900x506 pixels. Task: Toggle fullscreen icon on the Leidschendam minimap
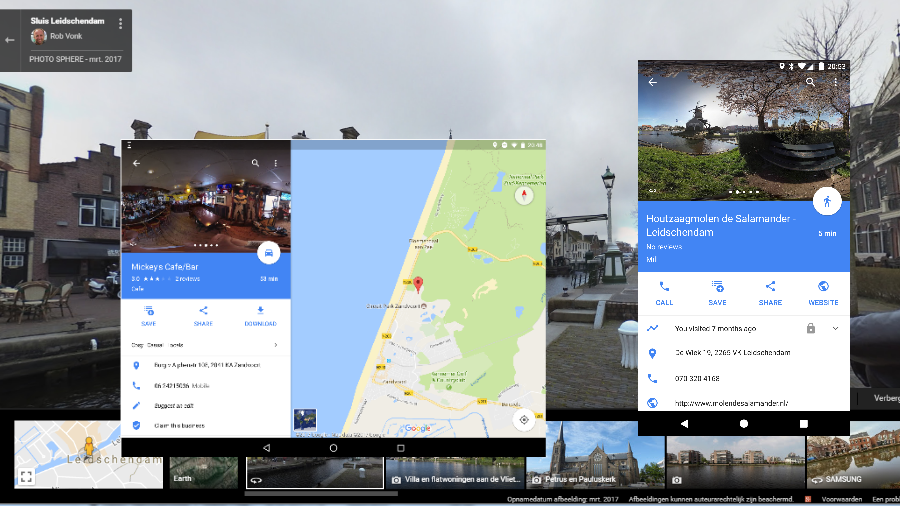[27, 476]
